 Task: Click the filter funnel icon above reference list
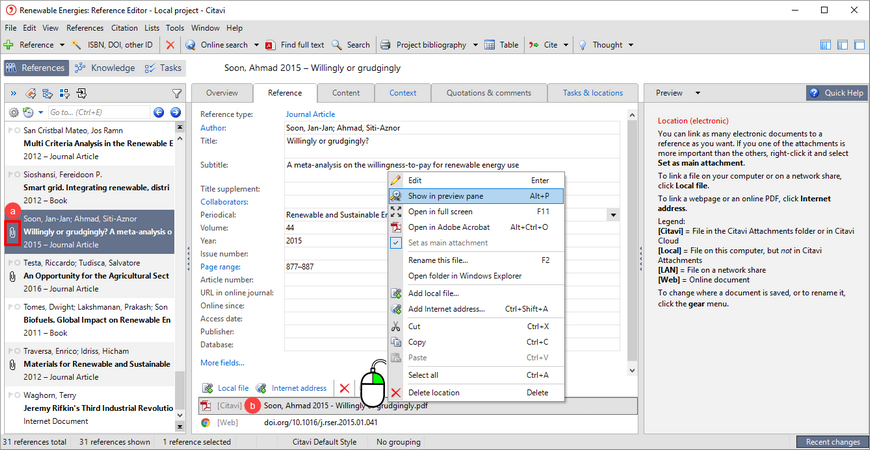click(176, 93)
